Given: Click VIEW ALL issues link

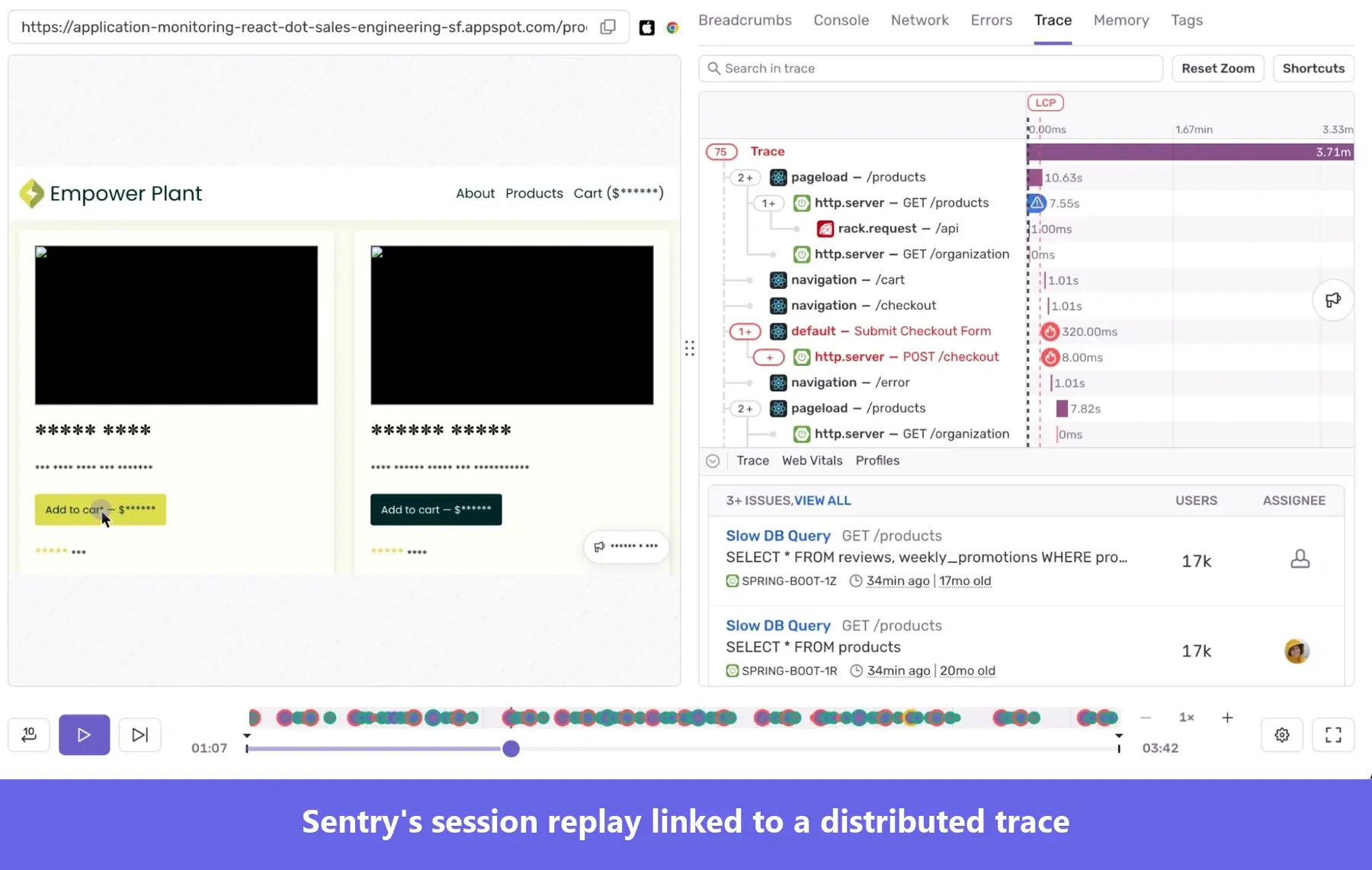Looking at the screenshot, I should [x=822, y=501].
